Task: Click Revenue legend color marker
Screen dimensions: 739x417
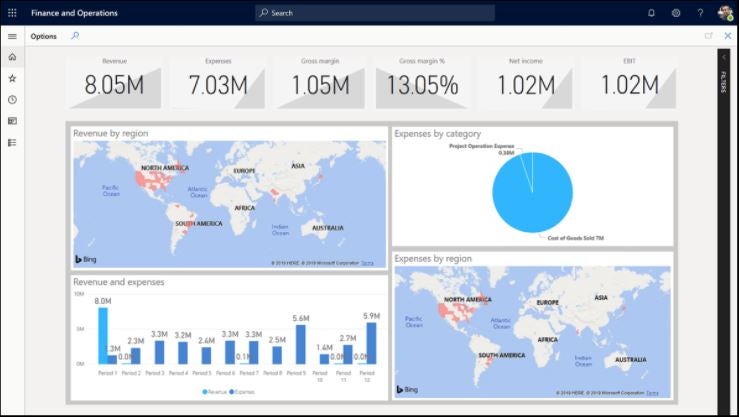Action: point(205,392)
